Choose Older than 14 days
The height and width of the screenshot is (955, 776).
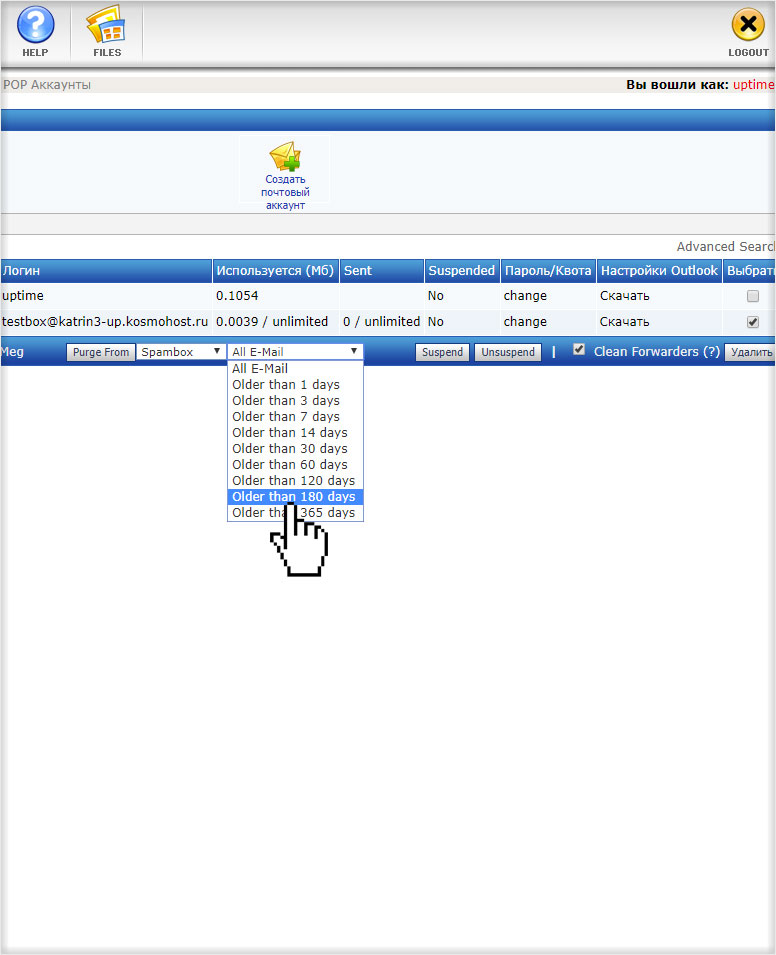[295, 432]
